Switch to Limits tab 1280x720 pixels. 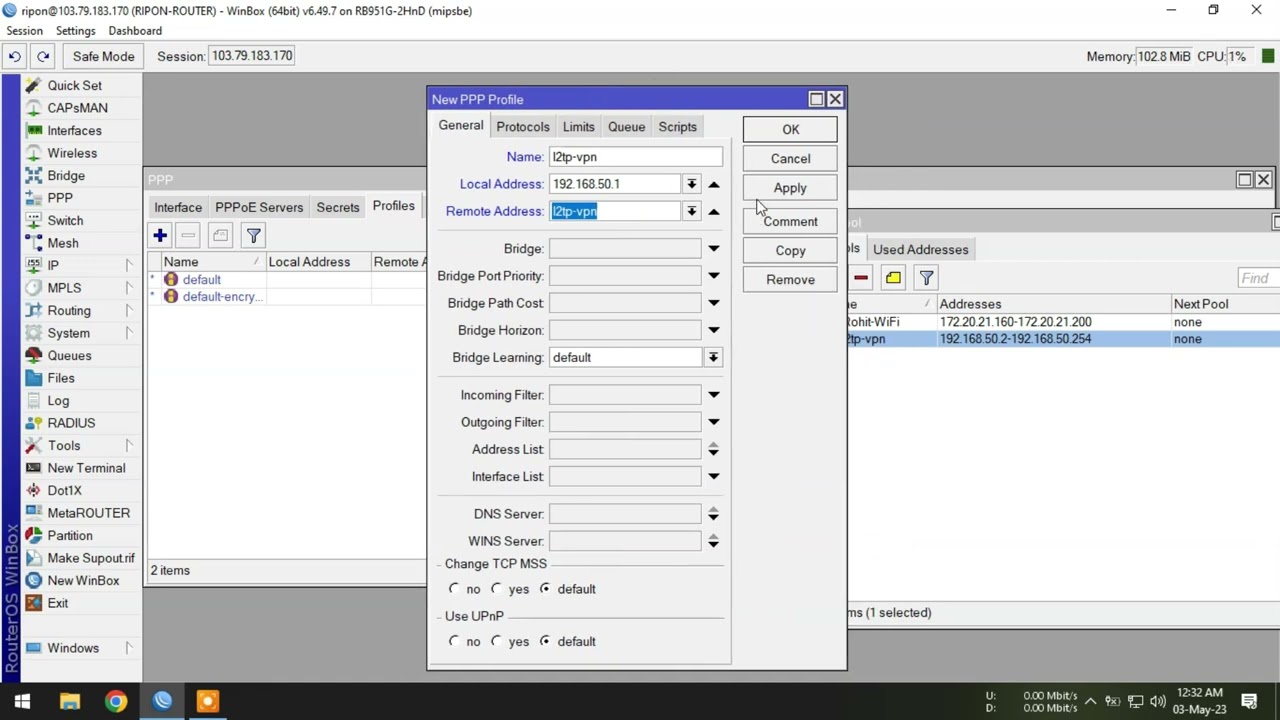click(x=578, y=127)
